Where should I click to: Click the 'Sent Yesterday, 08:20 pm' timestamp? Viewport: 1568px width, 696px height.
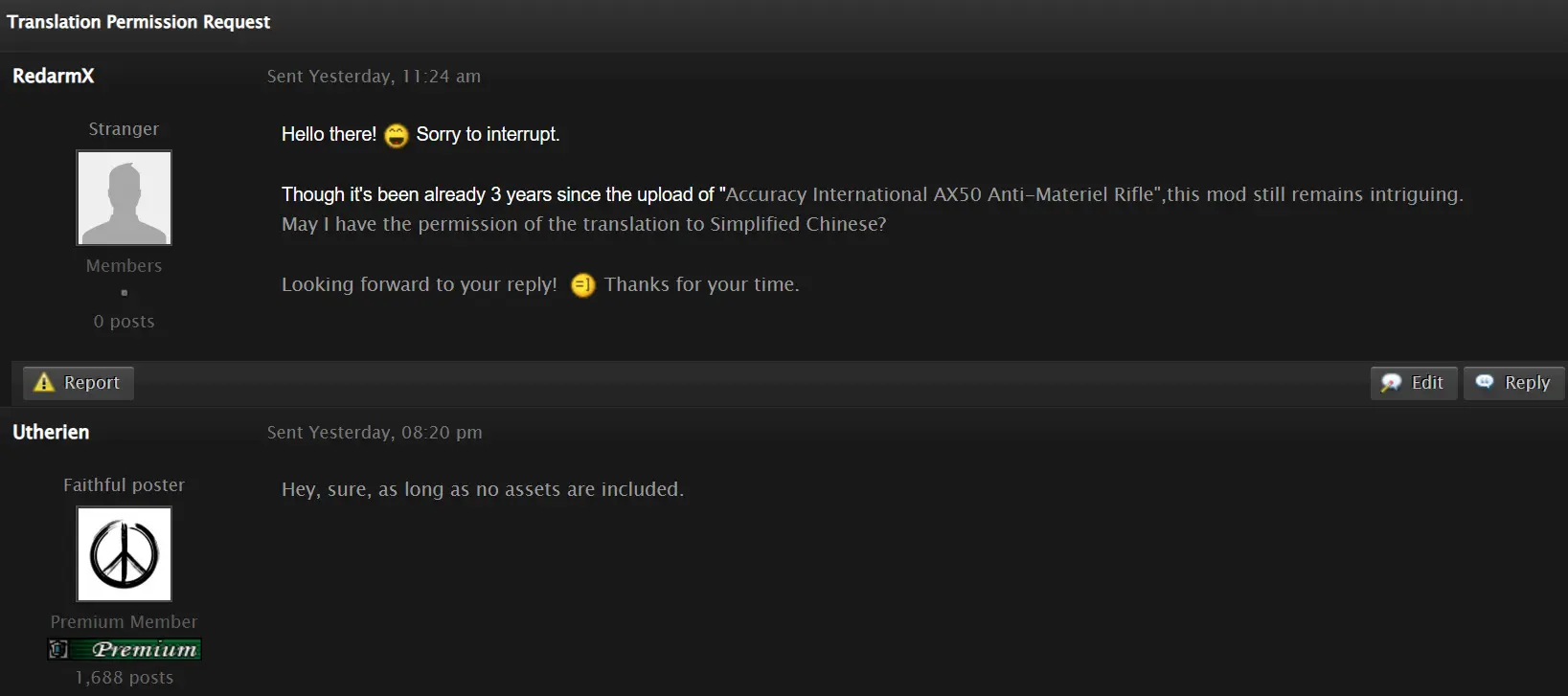(x=375, y=433)
